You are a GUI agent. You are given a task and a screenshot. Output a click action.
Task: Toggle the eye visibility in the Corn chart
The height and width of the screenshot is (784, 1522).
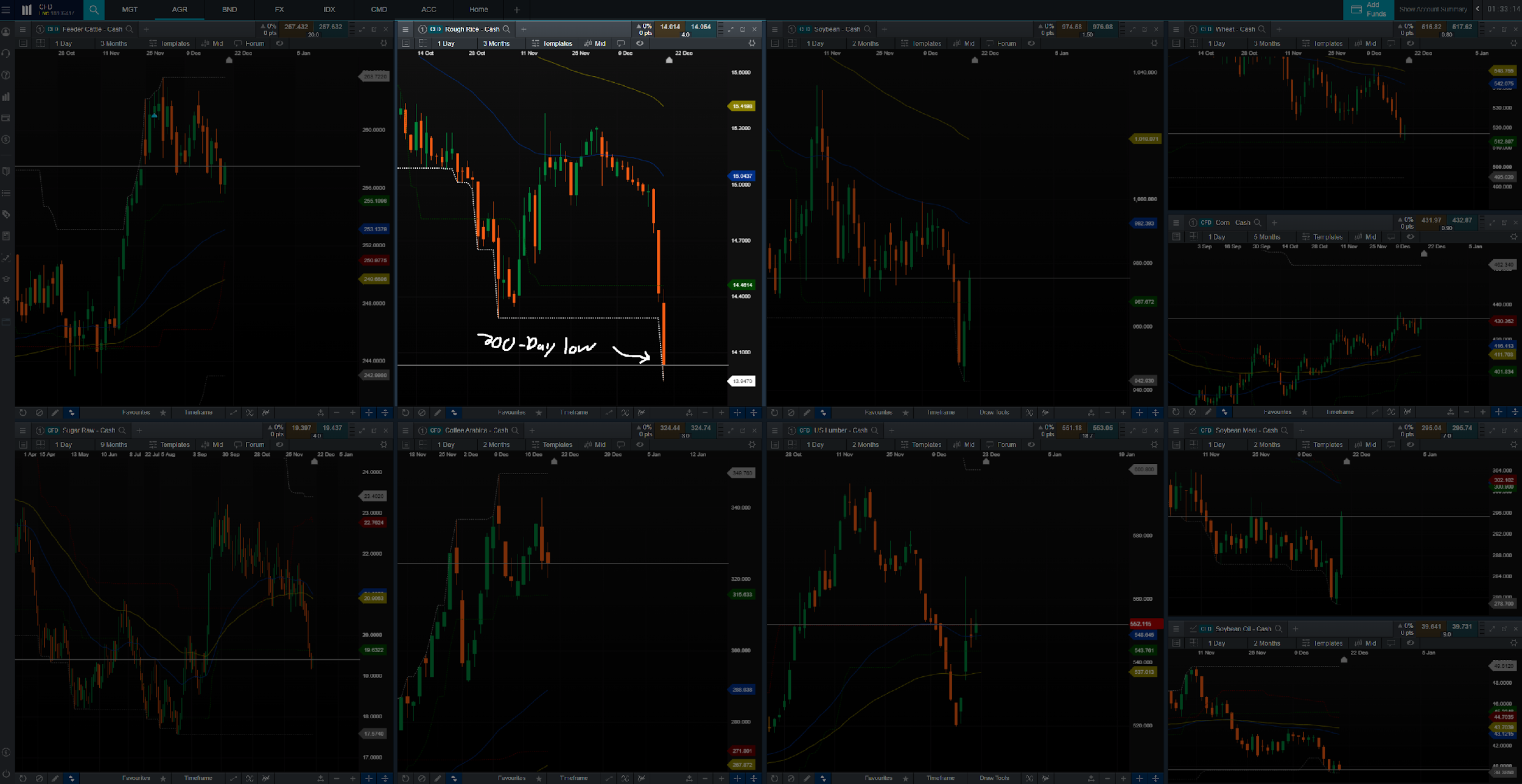tap(1411, 237)
